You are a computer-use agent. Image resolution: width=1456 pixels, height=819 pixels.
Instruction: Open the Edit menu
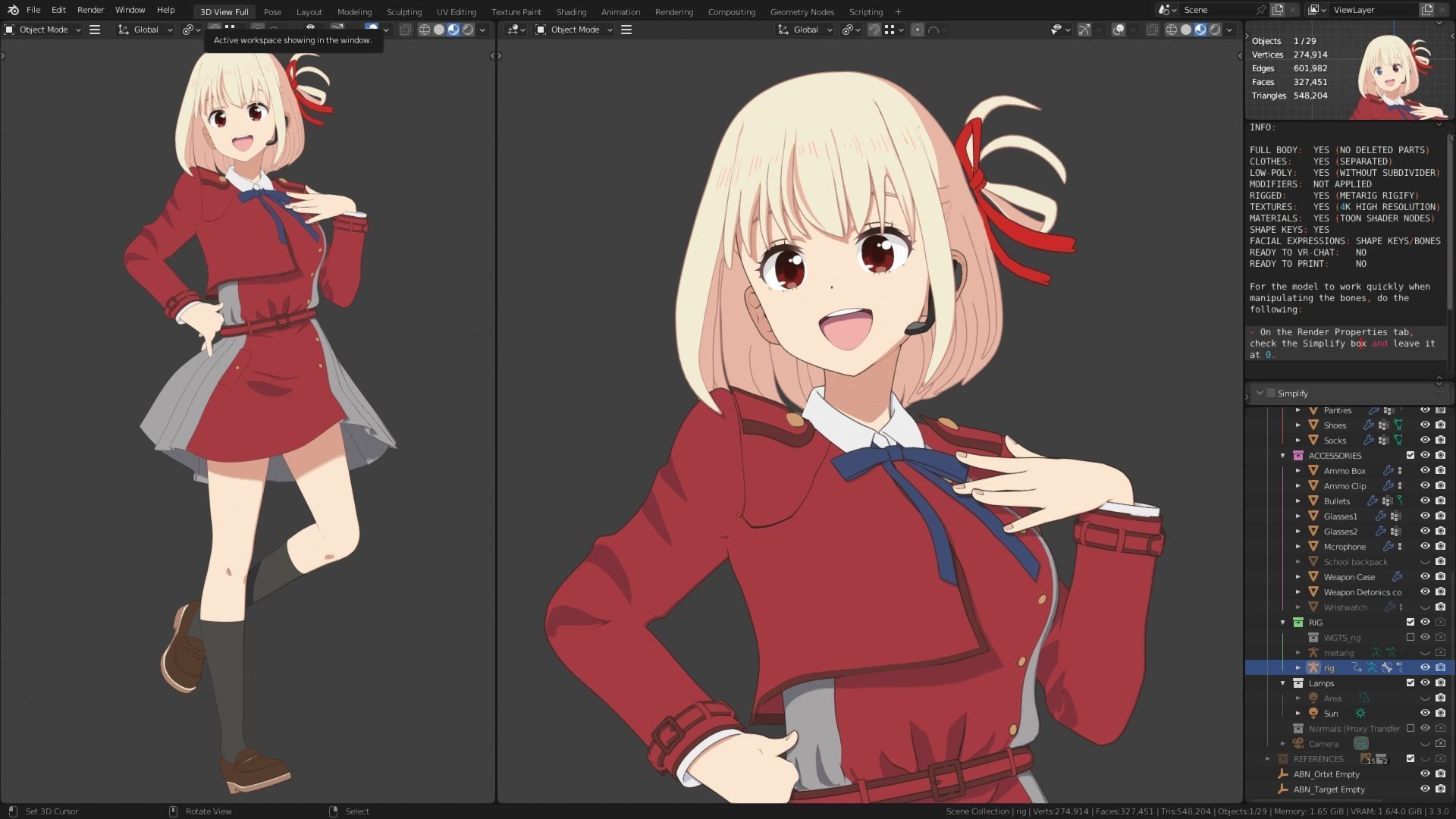58,10
